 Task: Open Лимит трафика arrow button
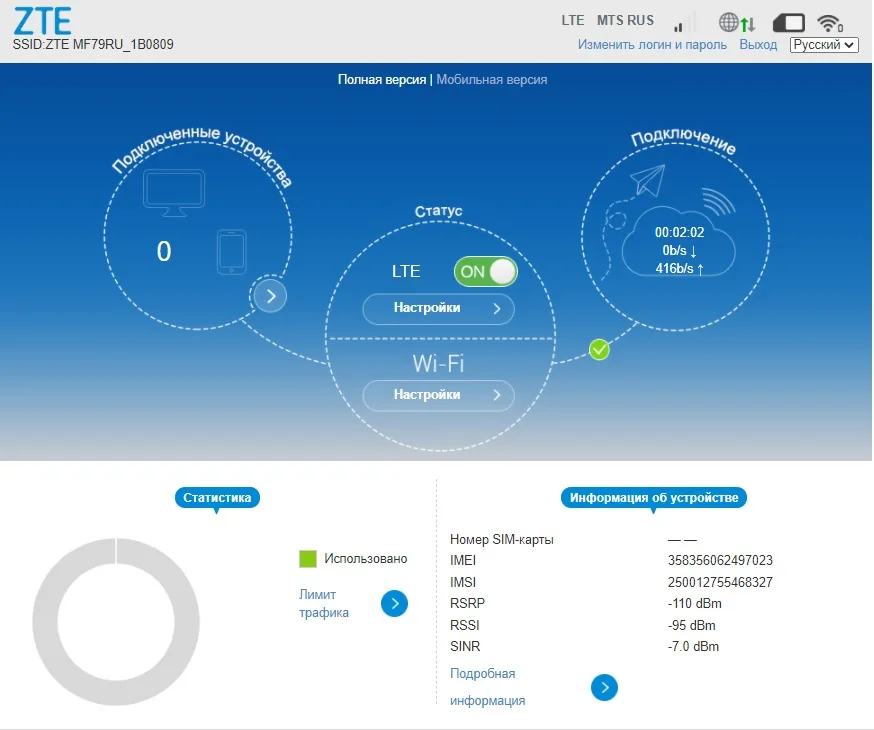tap(394, 603)
